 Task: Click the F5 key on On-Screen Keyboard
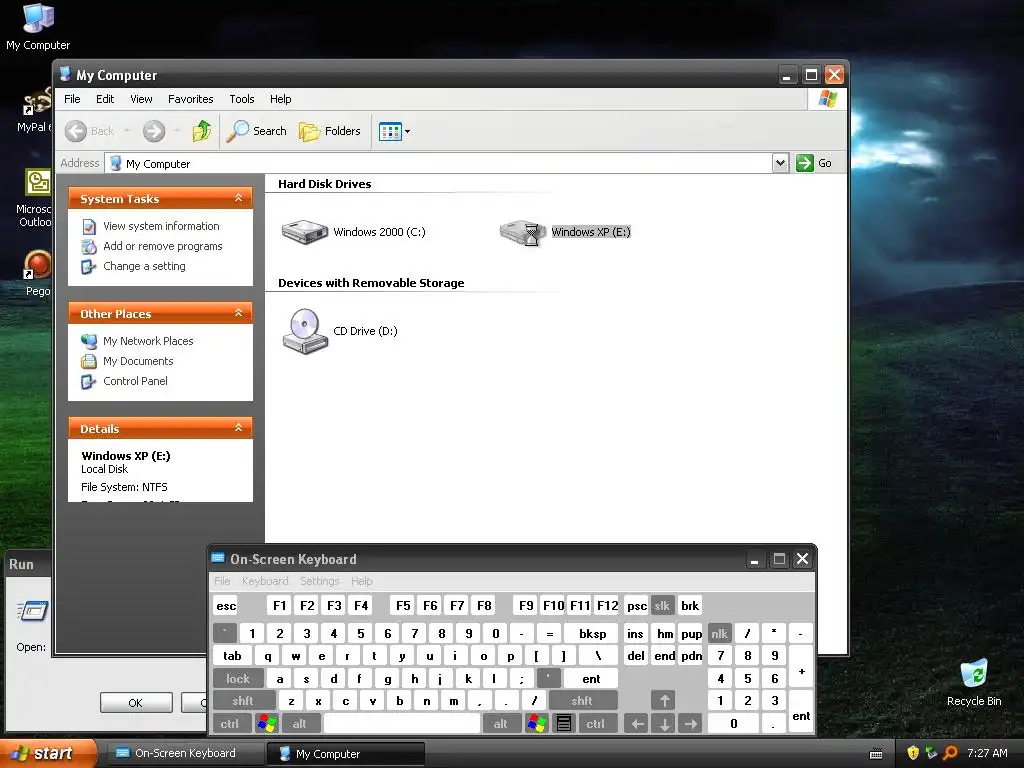point(403,606)
